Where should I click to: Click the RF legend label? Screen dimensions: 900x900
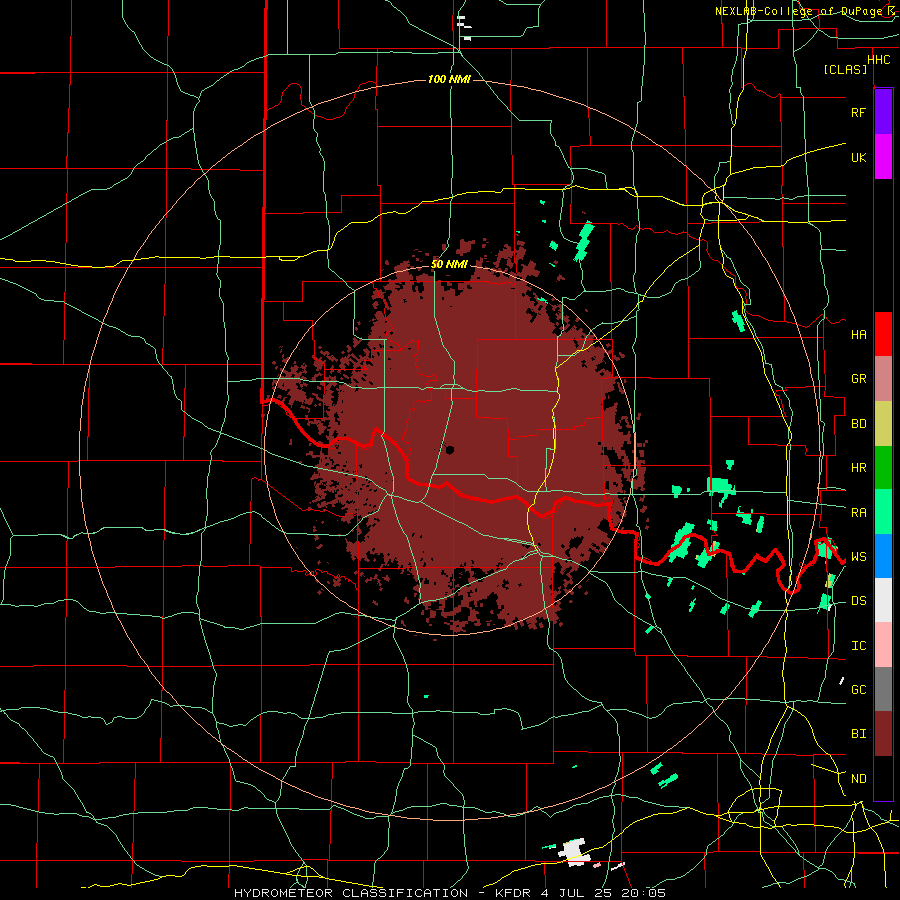(x=858, y=112)
